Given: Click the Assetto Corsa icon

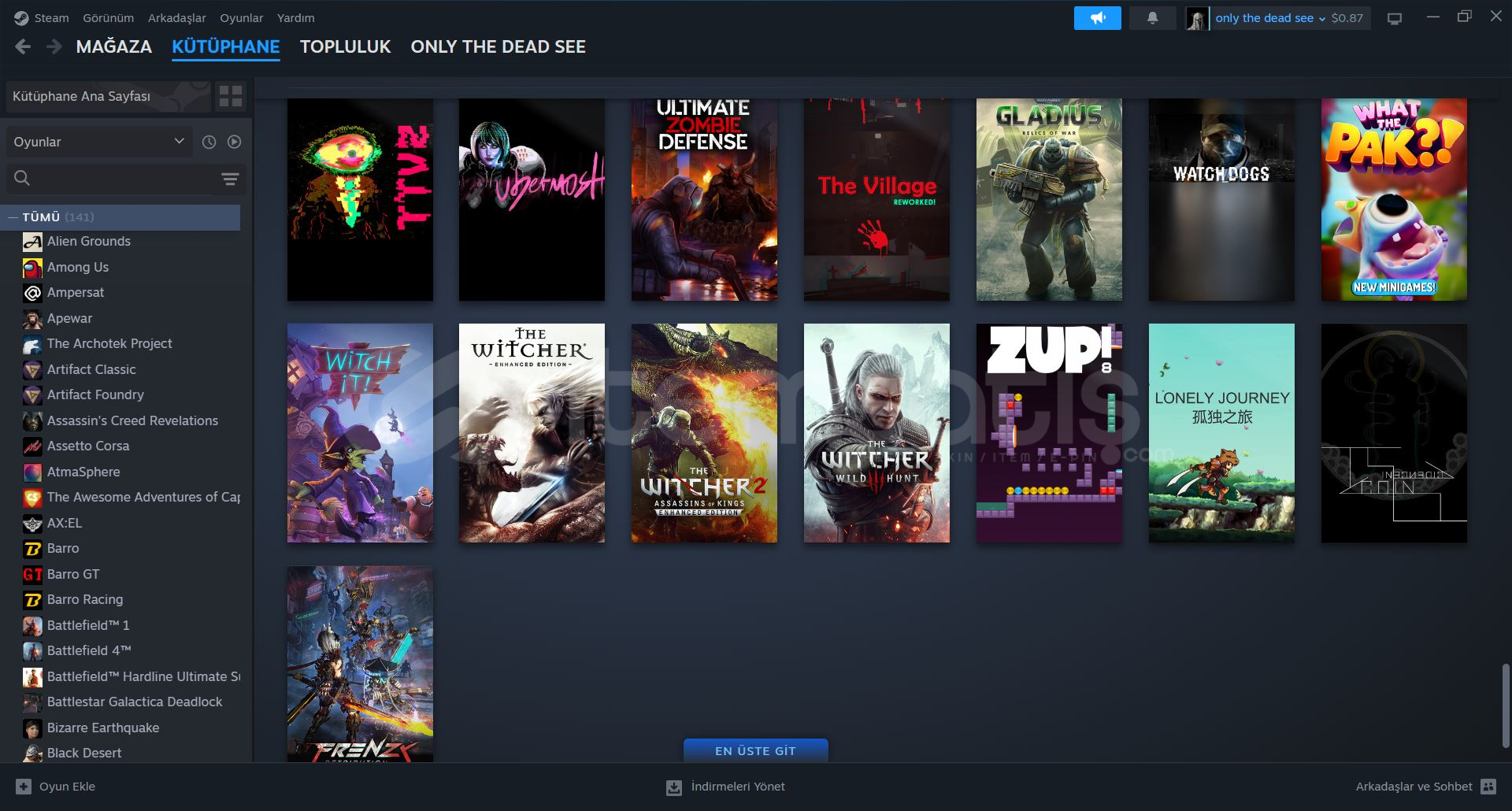Looking at the screenshot, I should (x=32, y=446).
